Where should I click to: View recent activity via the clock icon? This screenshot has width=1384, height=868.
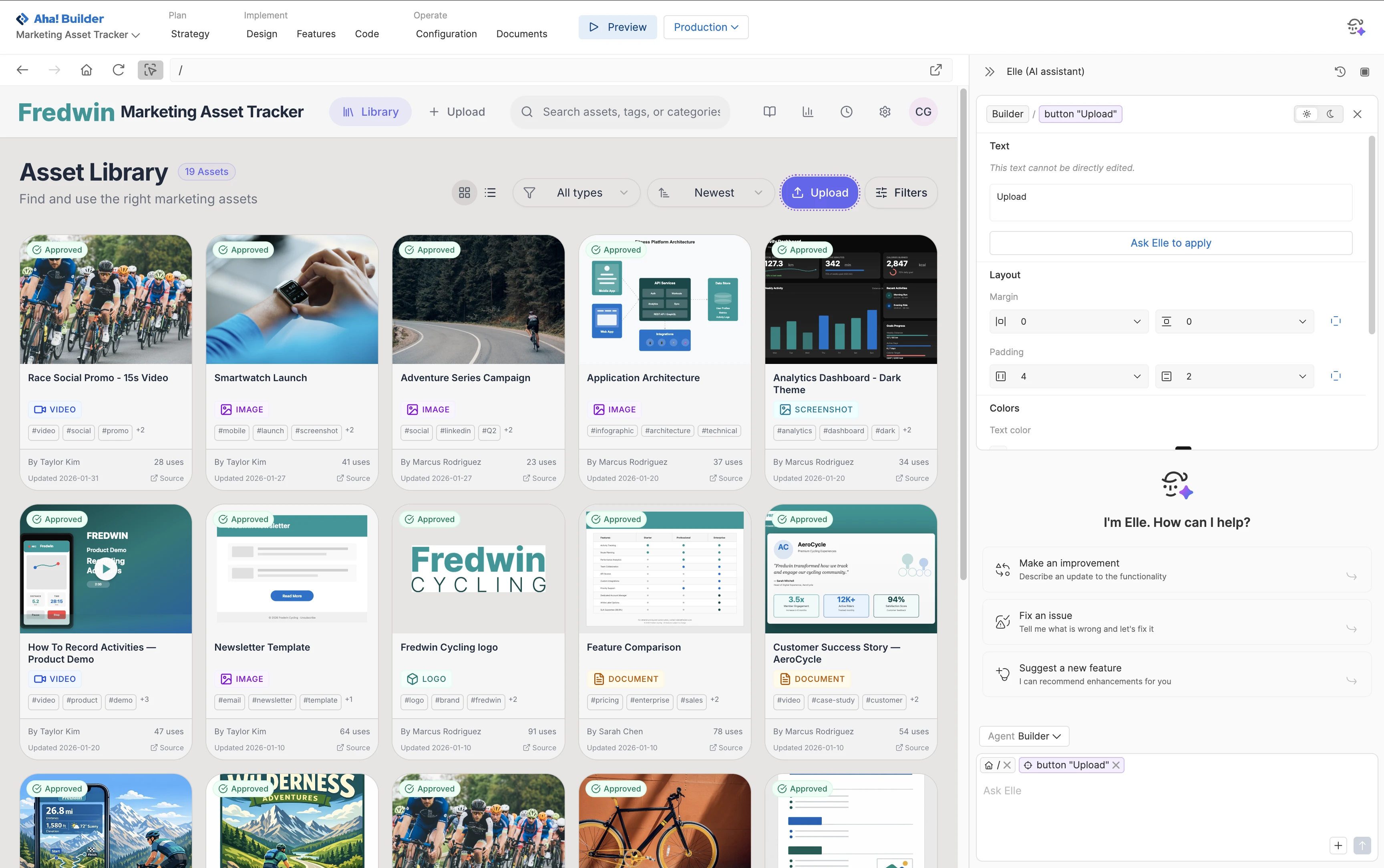[x=845, y=111]
